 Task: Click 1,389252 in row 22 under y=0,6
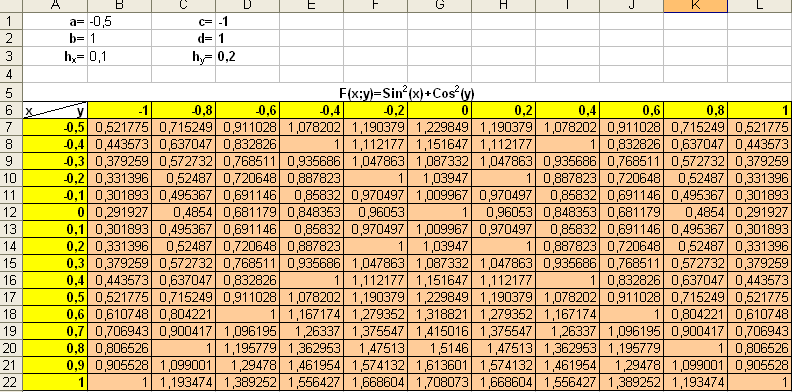[632, 382]
